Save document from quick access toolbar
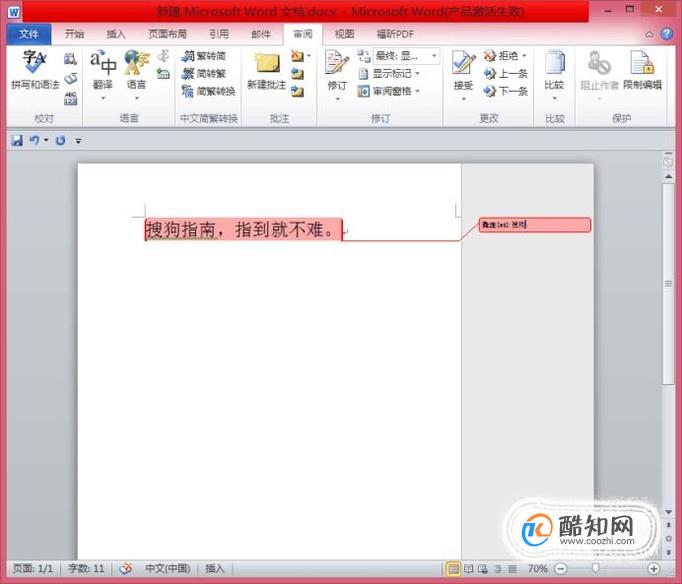Screen dimensions: 682x584 click(x=17, y=140)
